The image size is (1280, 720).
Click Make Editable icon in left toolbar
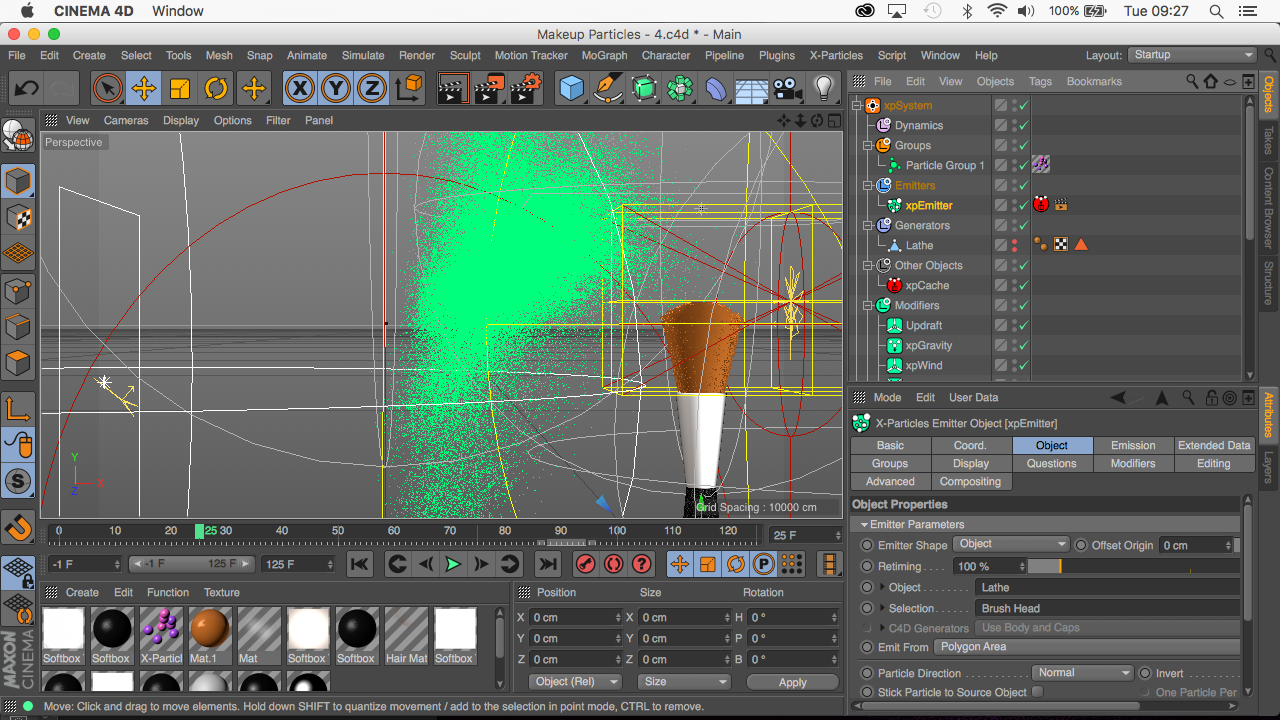18,133
